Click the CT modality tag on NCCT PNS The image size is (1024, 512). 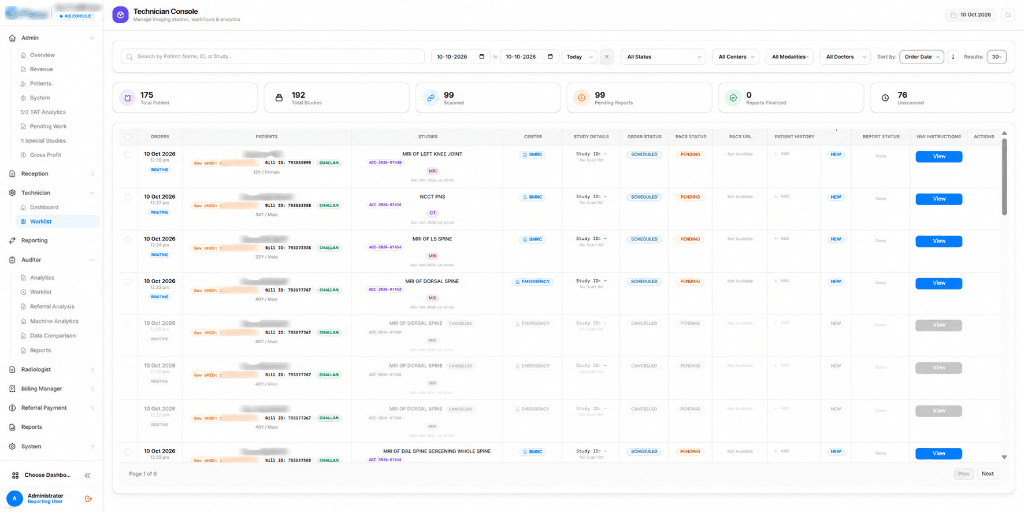[x=432, y=213]
